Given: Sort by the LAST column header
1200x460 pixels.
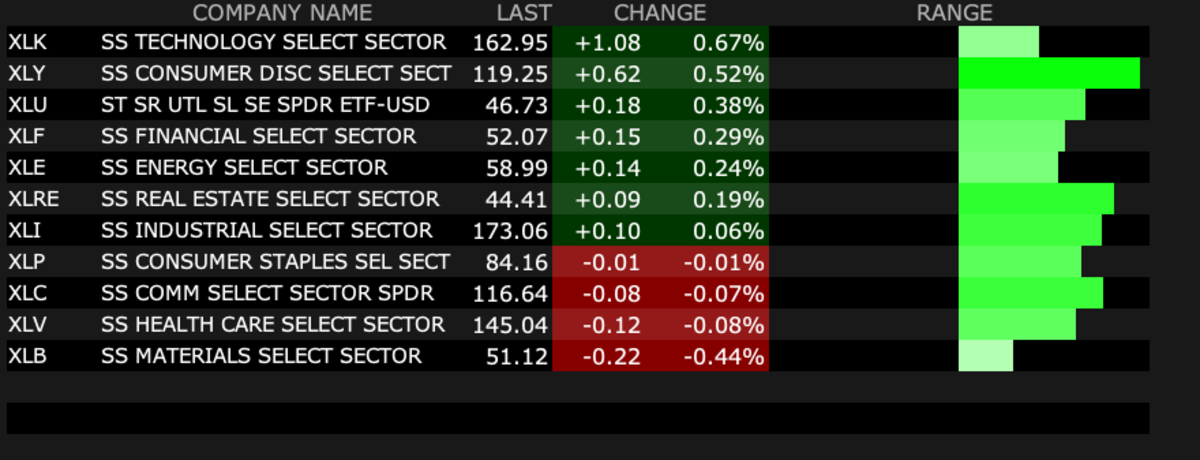Looking at the screenshot, I should (x=524, y=13).
